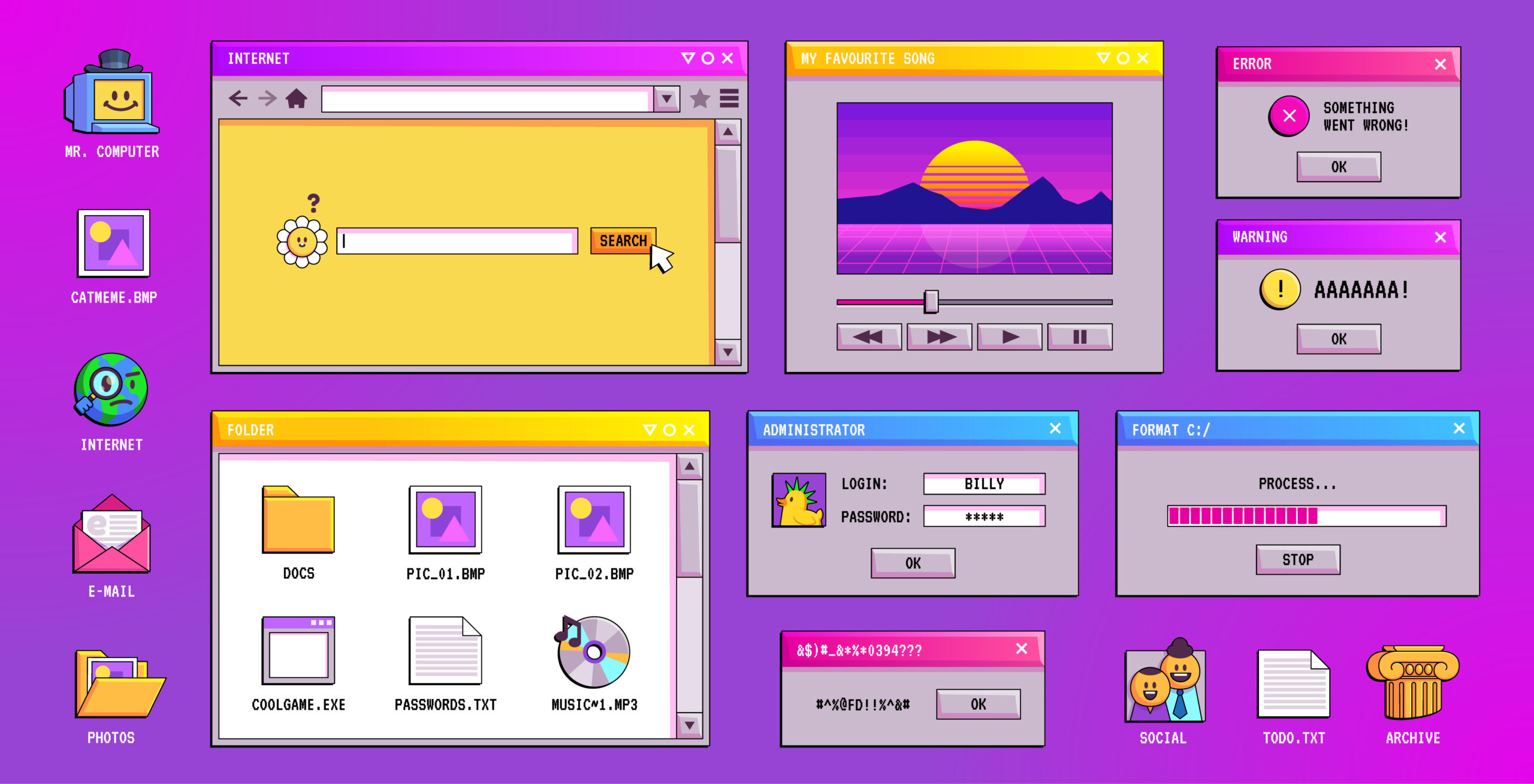Click the "AAAAAAA!" warning text

click(1361, 290)
